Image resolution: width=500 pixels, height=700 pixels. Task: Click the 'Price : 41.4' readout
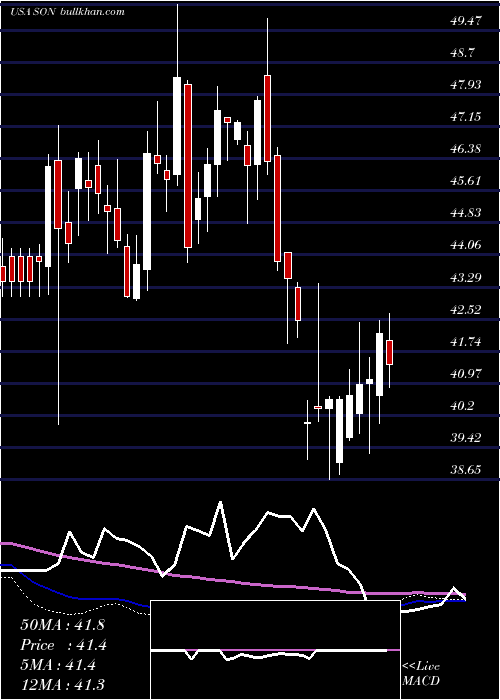point(63,644)
